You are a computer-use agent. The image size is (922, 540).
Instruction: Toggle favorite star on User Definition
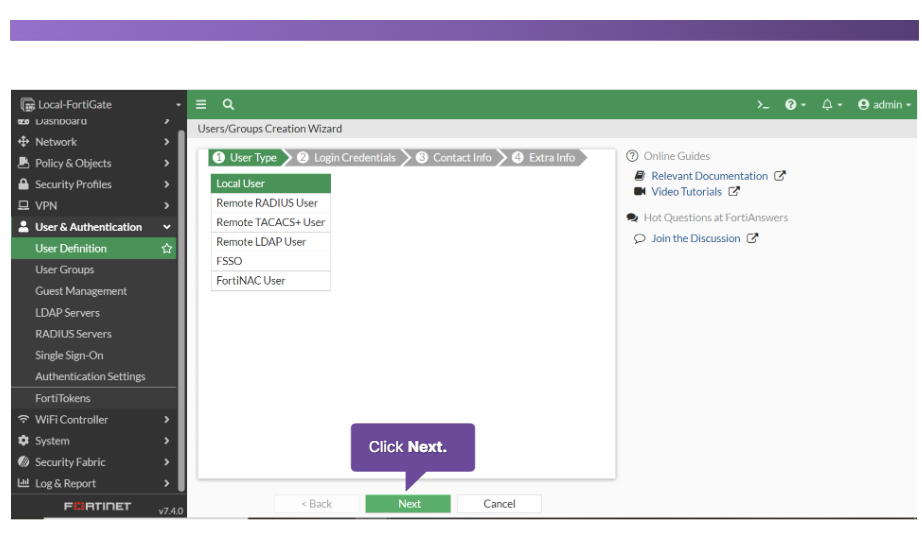tap(167, 248)
